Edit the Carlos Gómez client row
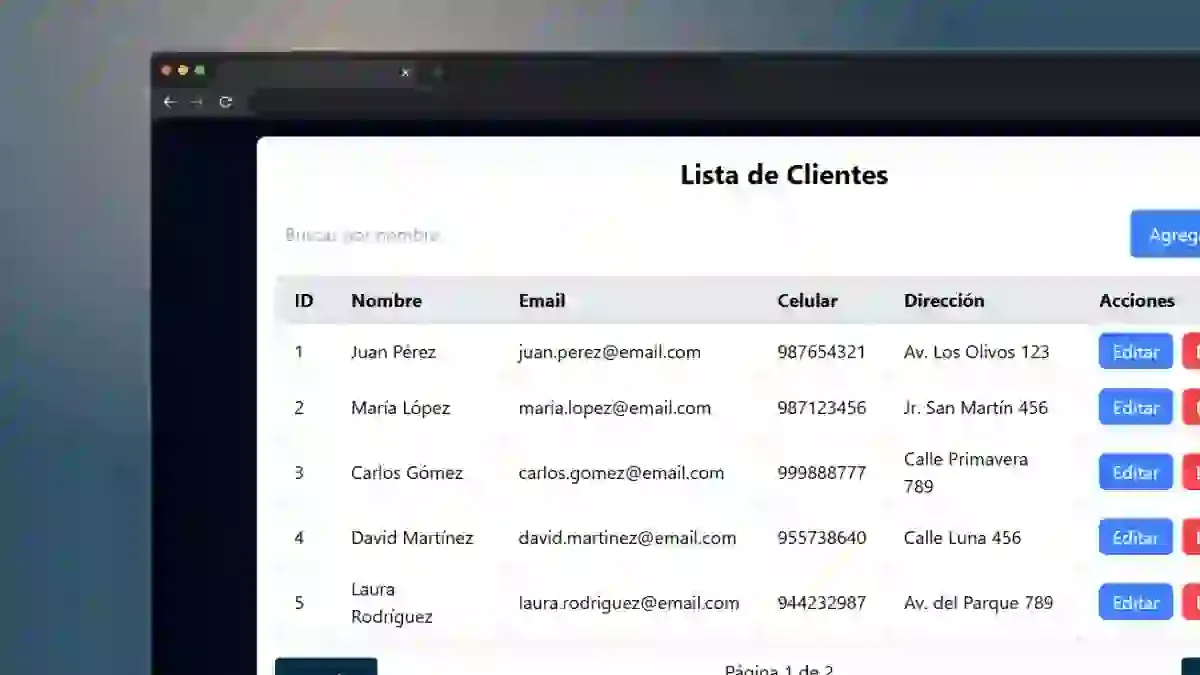The width and height of the screenshot is (1200, 675). click(1136, 472)
